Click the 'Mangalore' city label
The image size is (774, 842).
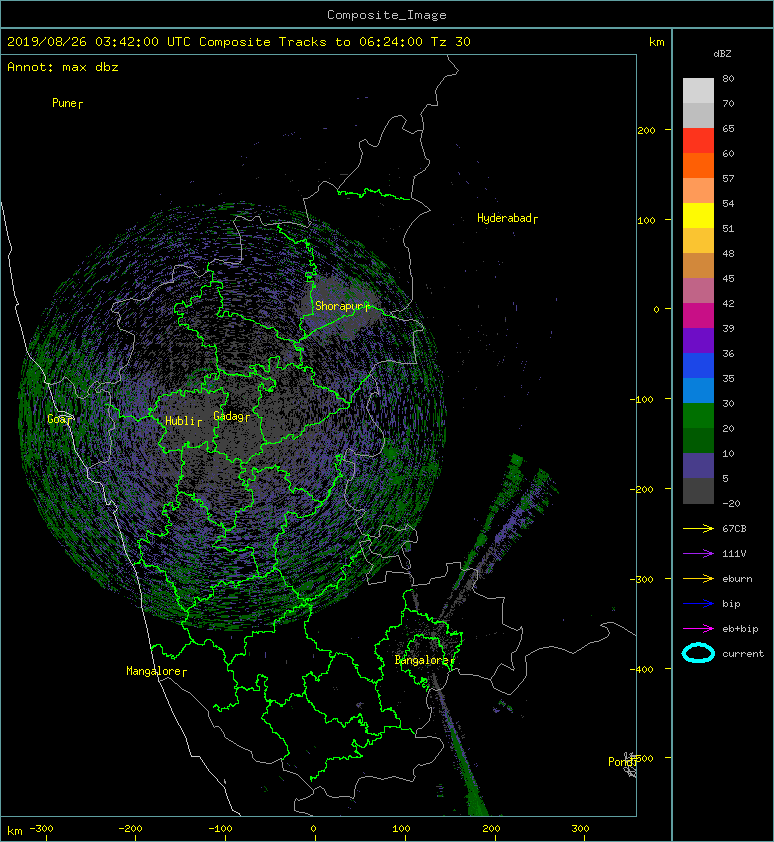pos(154,671)
